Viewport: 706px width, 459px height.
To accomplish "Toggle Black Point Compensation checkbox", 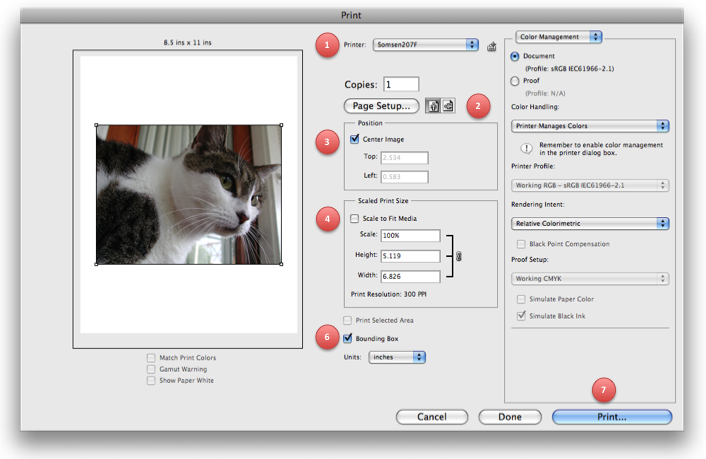I will [x=521, y=244].
